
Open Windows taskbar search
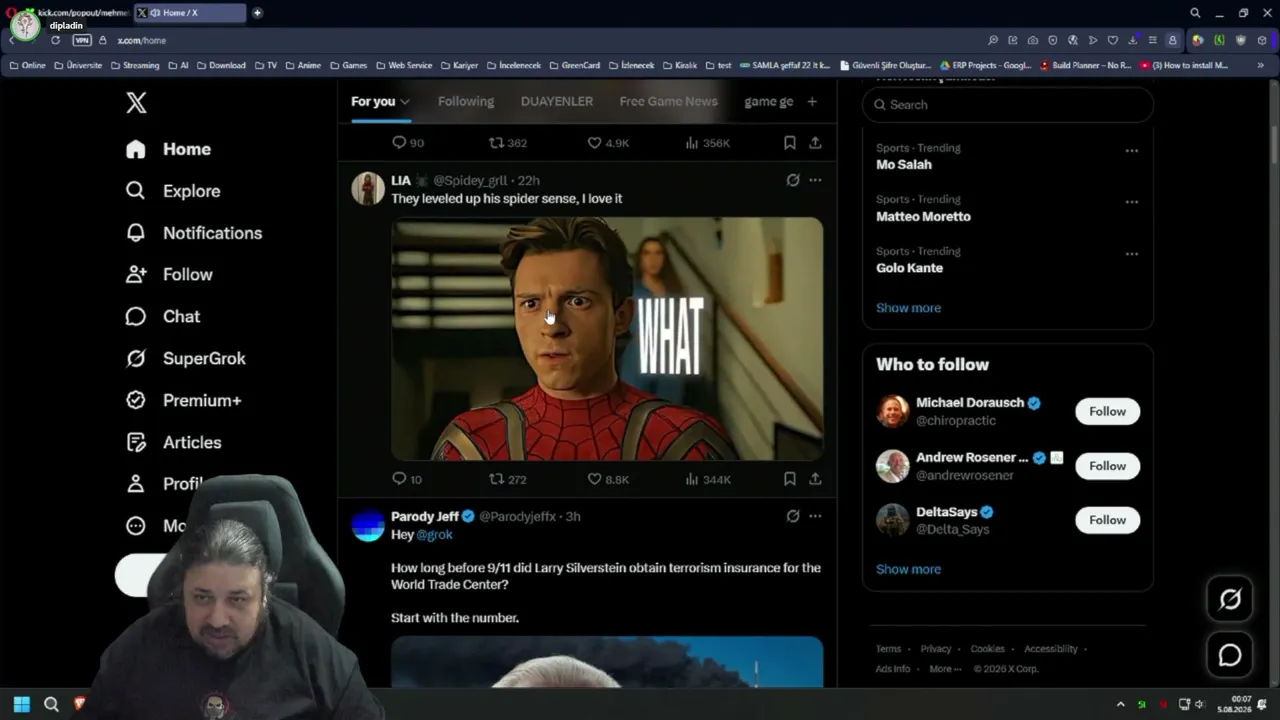coord(51,704)
